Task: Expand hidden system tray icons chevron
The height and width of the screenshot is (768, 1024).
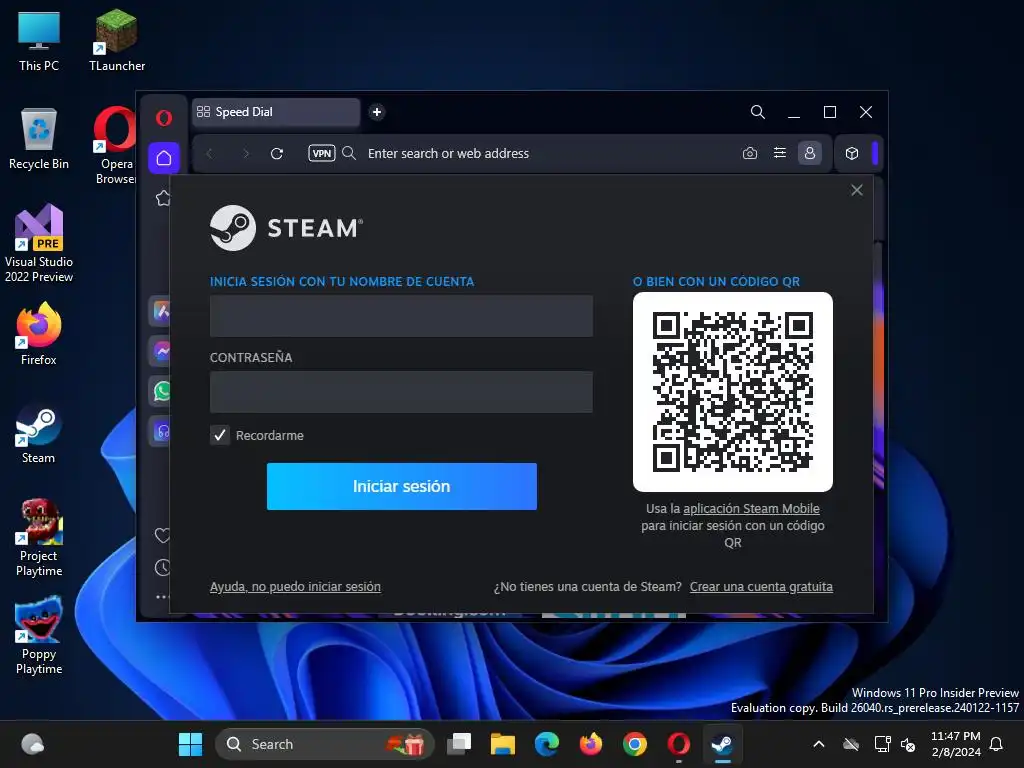Action: pyautogui.click(x=819, y=744)
